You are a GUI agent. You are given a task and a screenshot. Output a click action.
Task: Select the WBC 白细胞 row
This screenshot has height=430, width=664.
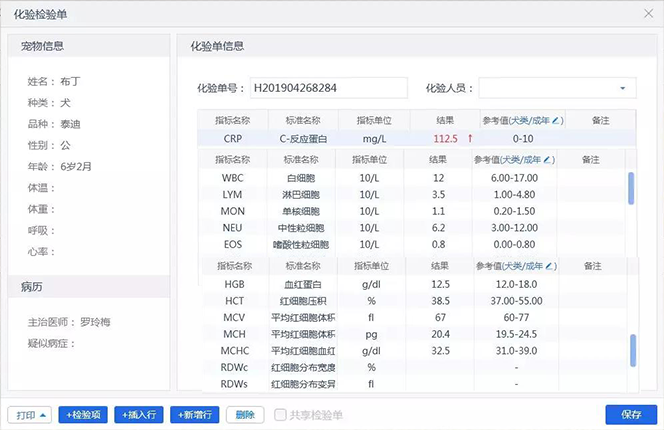[412, 178]
